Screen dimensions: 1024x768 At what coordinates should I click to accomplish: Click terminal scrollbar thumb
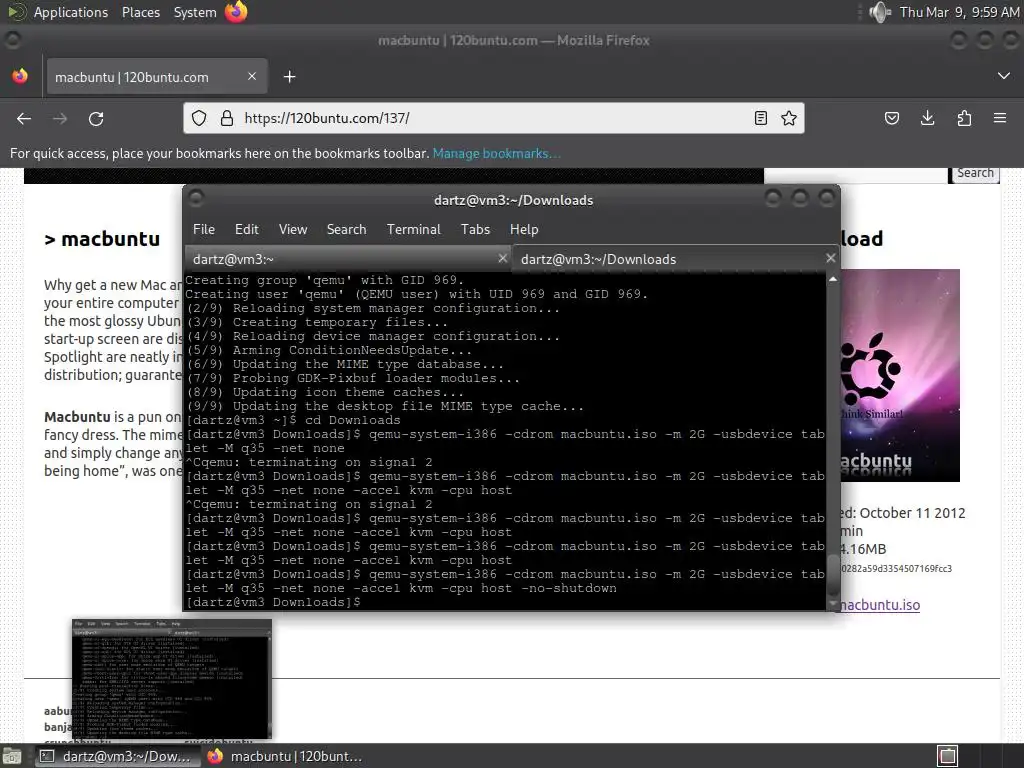click(833, 576)
